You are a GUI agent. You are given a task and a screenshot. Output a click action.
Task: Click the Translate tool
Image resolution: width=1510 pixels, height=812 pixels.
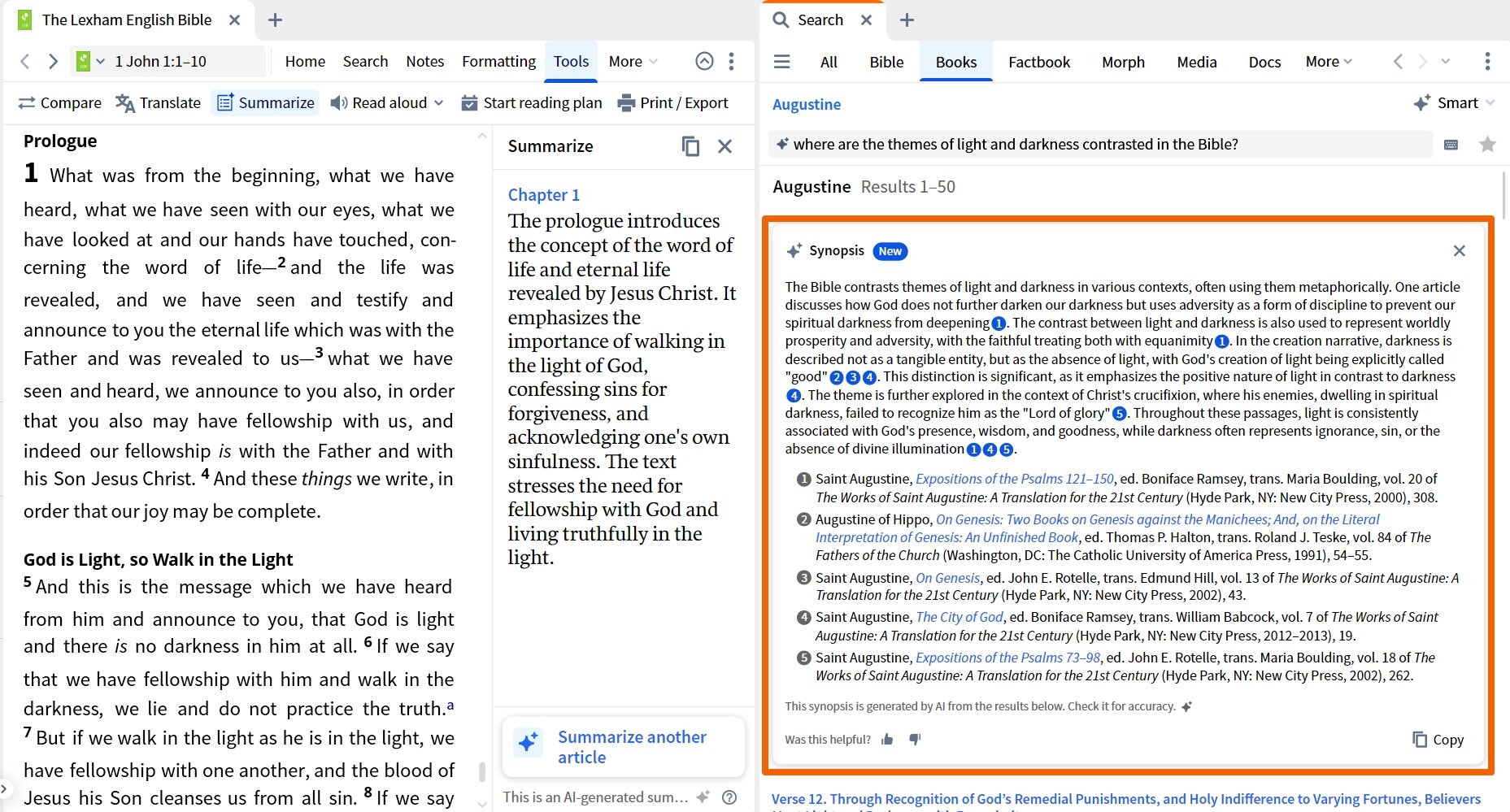(158, 102)
